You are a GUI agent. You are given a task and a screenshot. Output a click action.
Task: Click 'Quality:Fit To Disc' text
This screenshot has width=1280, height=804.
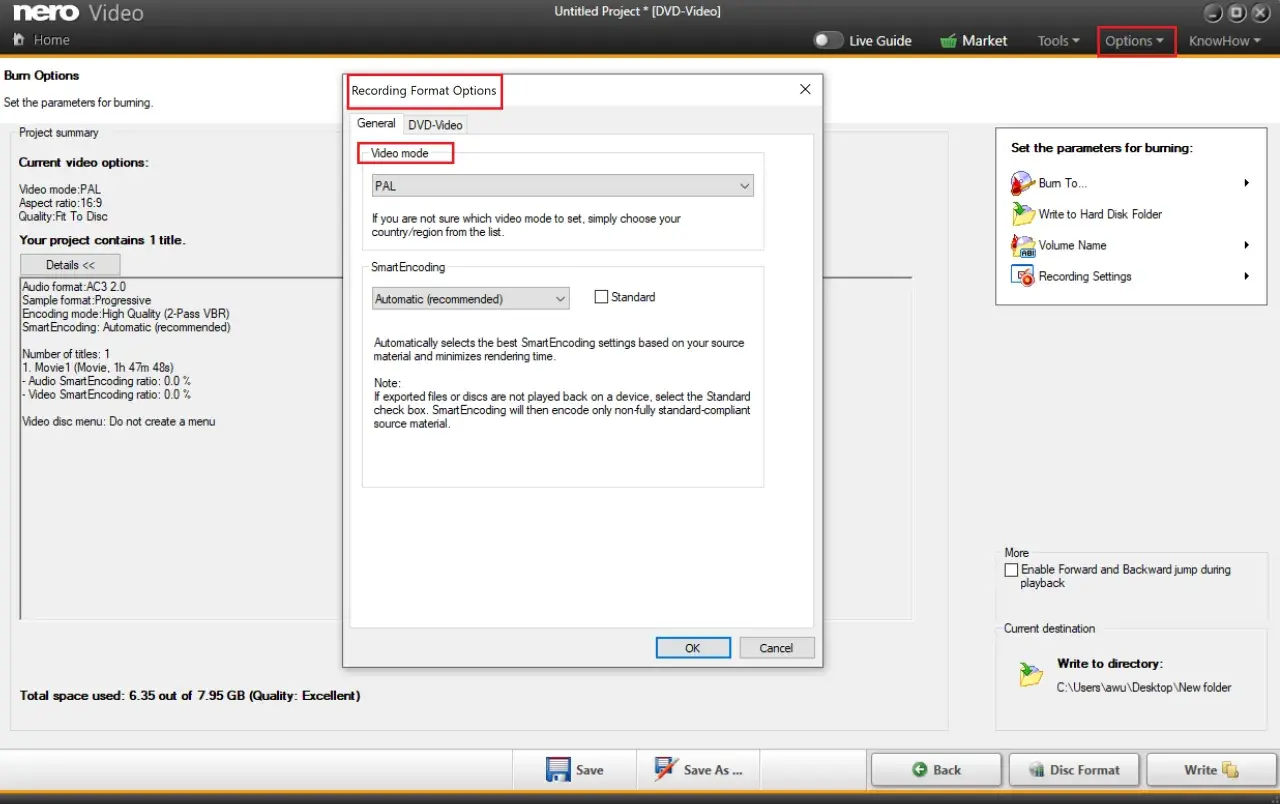coord(63,217)
